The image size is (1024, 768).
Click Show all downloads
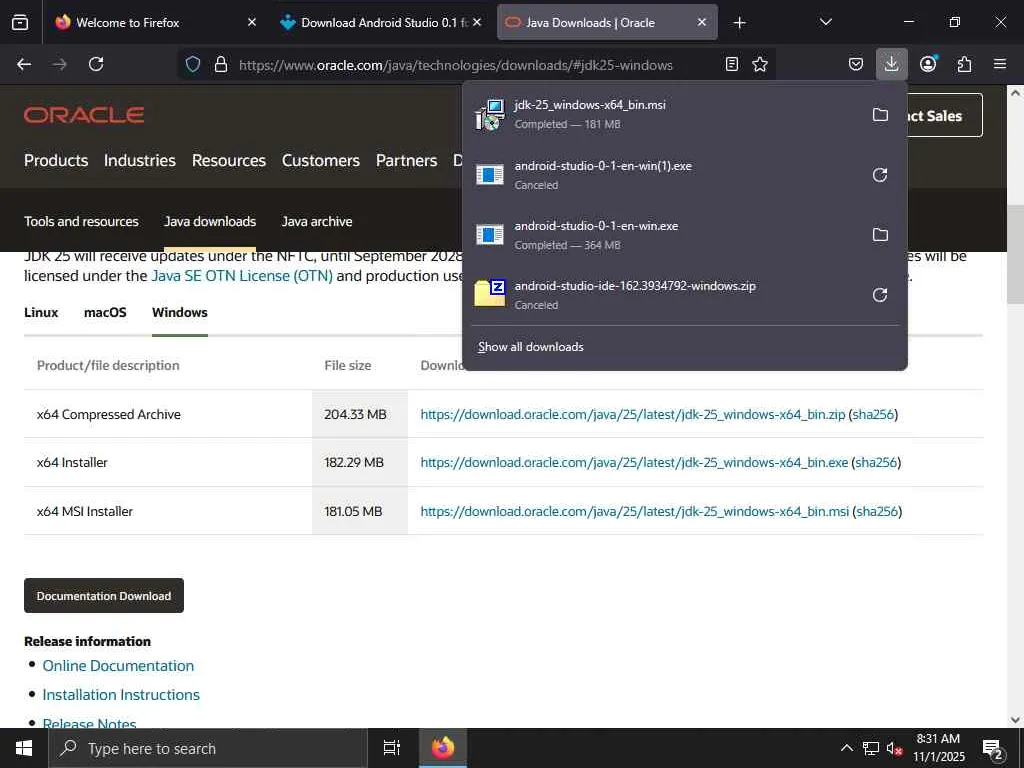click(530, 347)
